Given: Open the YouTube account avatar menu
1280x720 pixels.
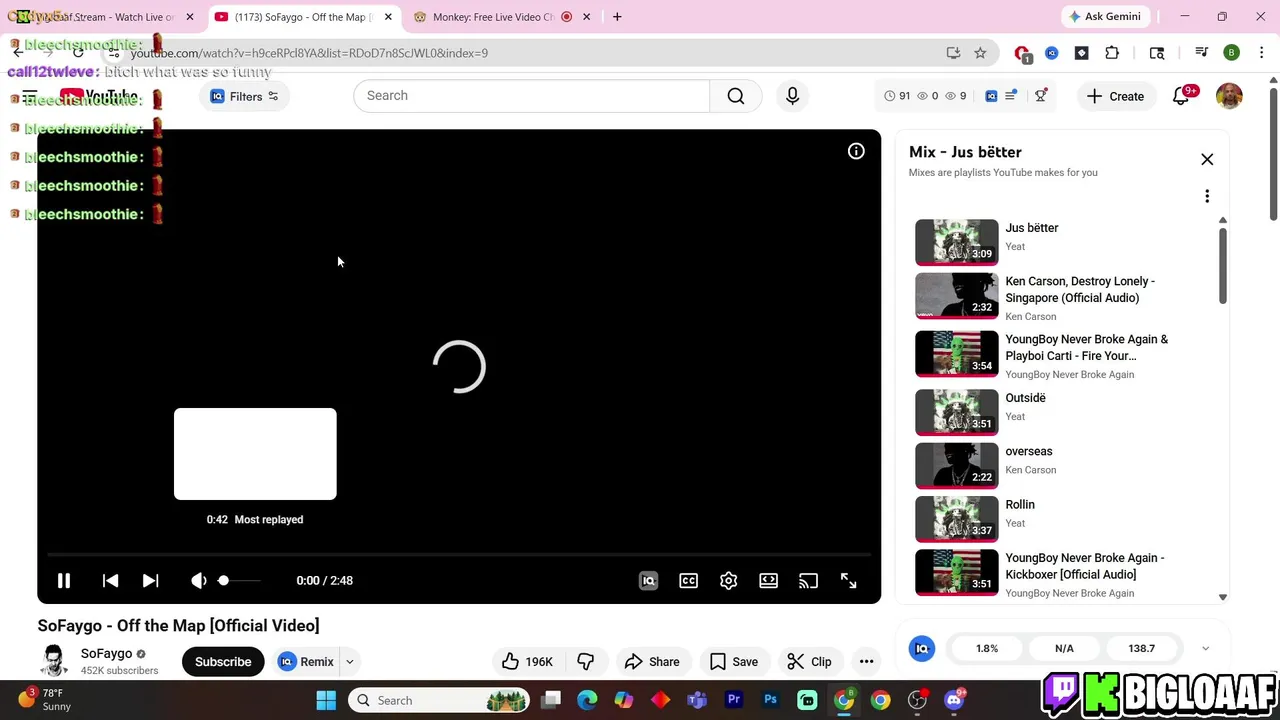Looking at the screenshot, I should click(1229, 96).
